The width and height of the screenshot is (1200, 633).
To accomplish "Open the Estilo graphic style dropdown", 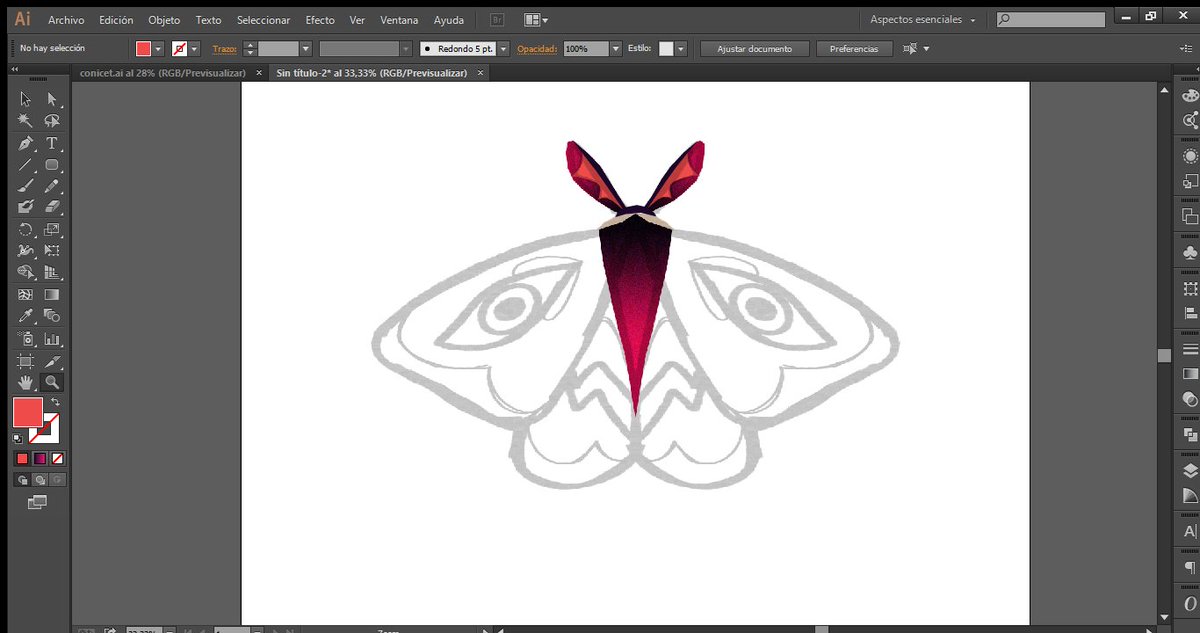I will click(681, 49).
